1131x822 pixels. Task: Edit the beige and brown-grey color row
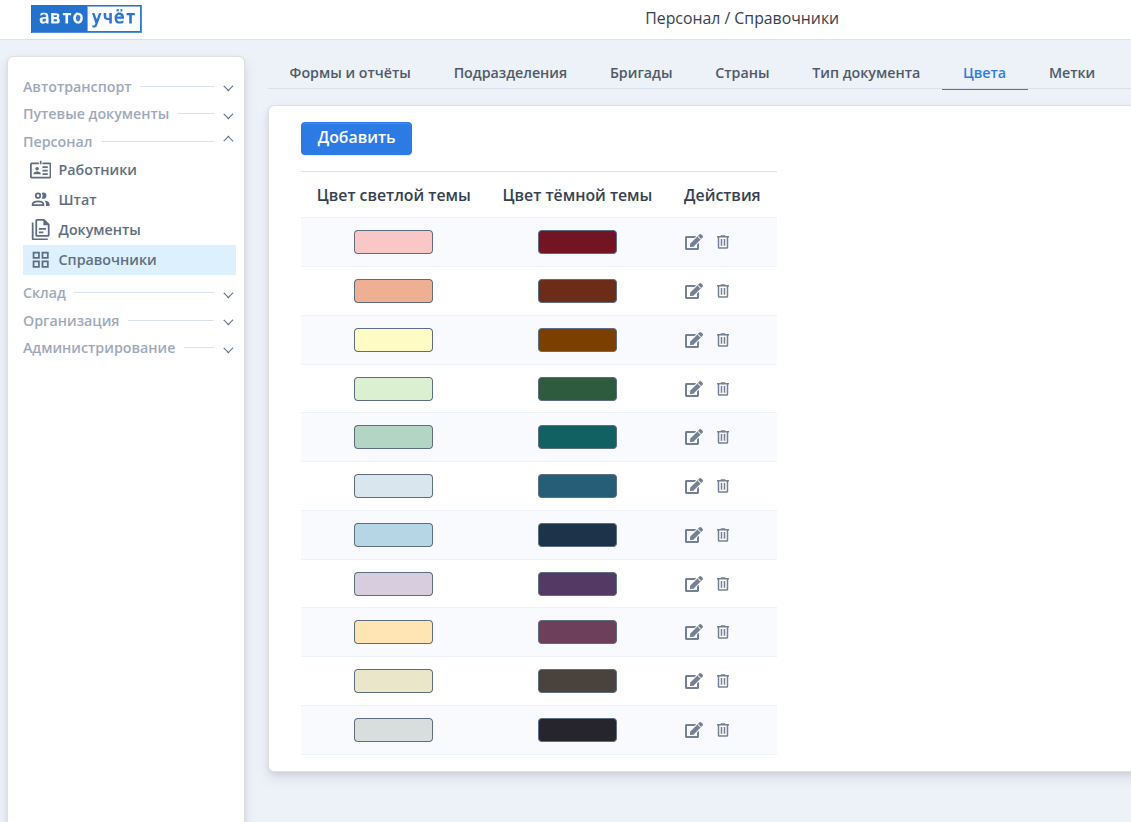coord(693,681)
